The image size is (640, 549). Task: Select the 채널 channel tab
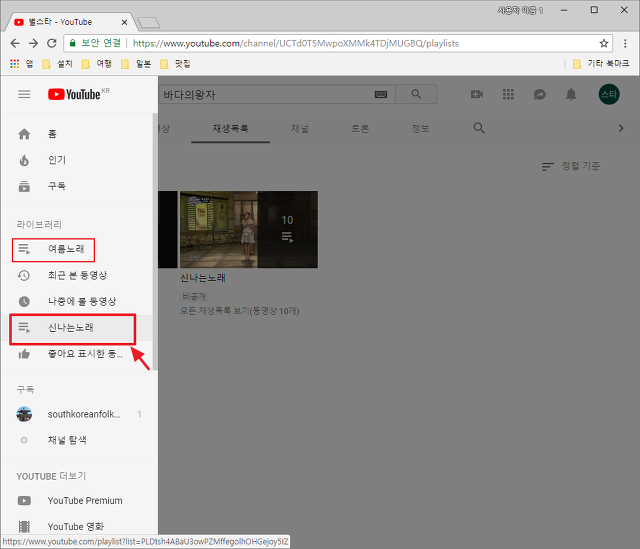coord(300,129)
